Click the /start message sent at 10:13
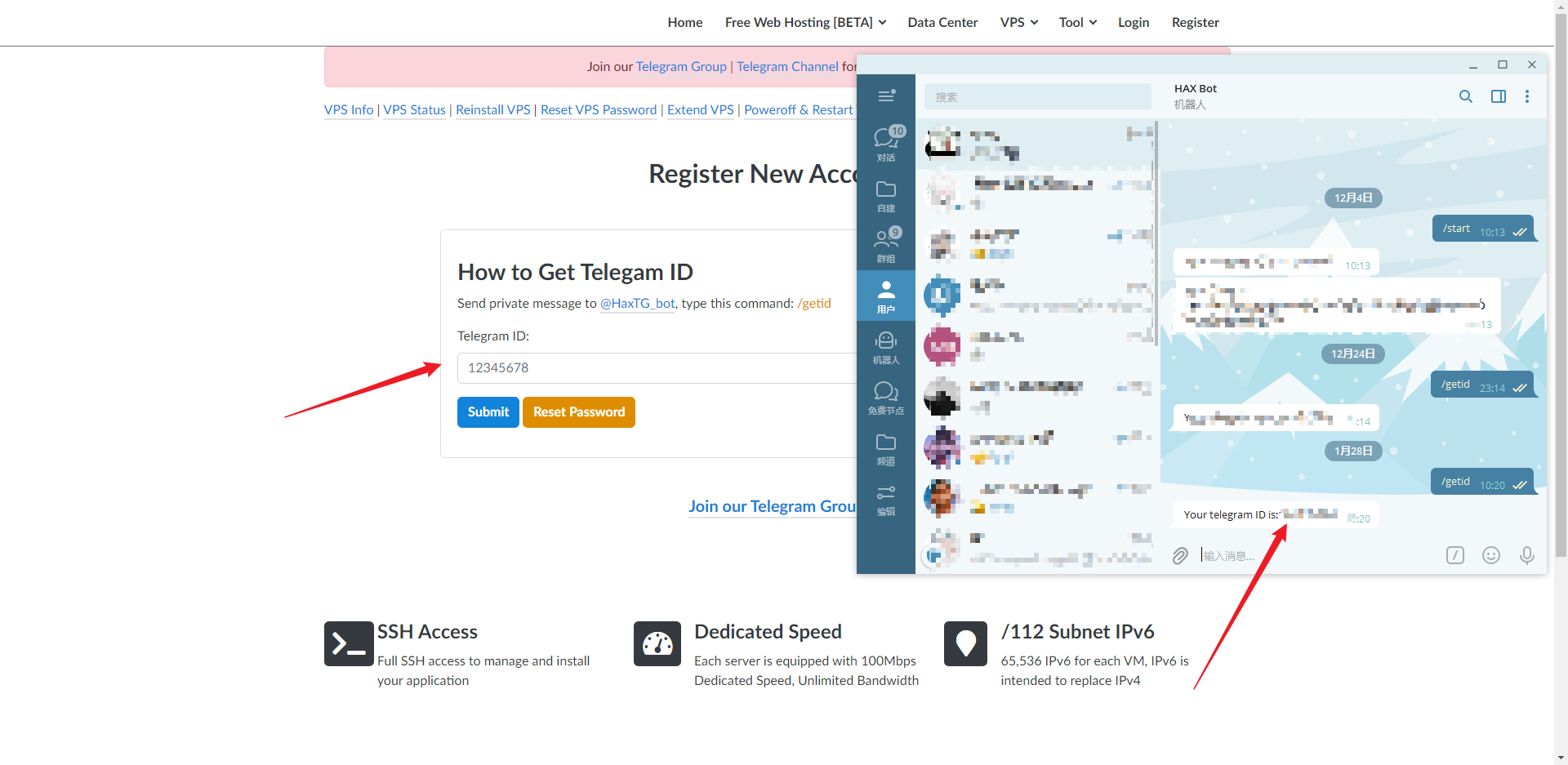The image size is (1568, 765). click(x=1483, y=229)
